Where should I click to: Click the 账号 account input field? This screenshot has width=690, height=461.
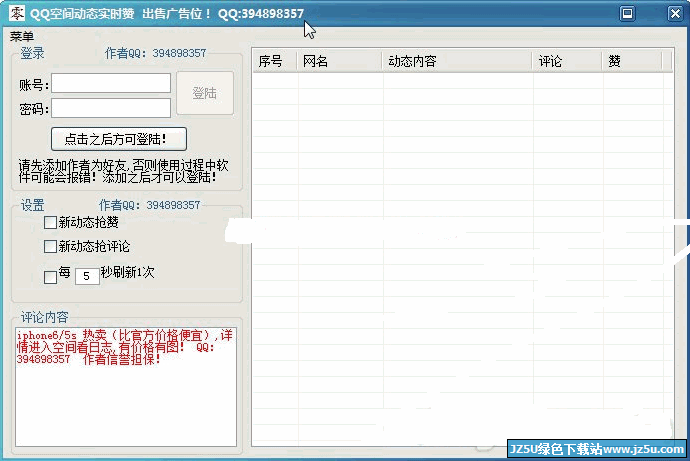(x=111, y=83)
